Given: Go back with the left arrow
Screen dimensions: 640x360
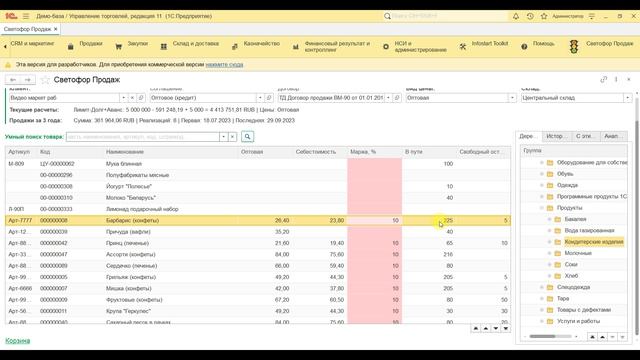Looking at the screenshot, I should coord(13,80).
